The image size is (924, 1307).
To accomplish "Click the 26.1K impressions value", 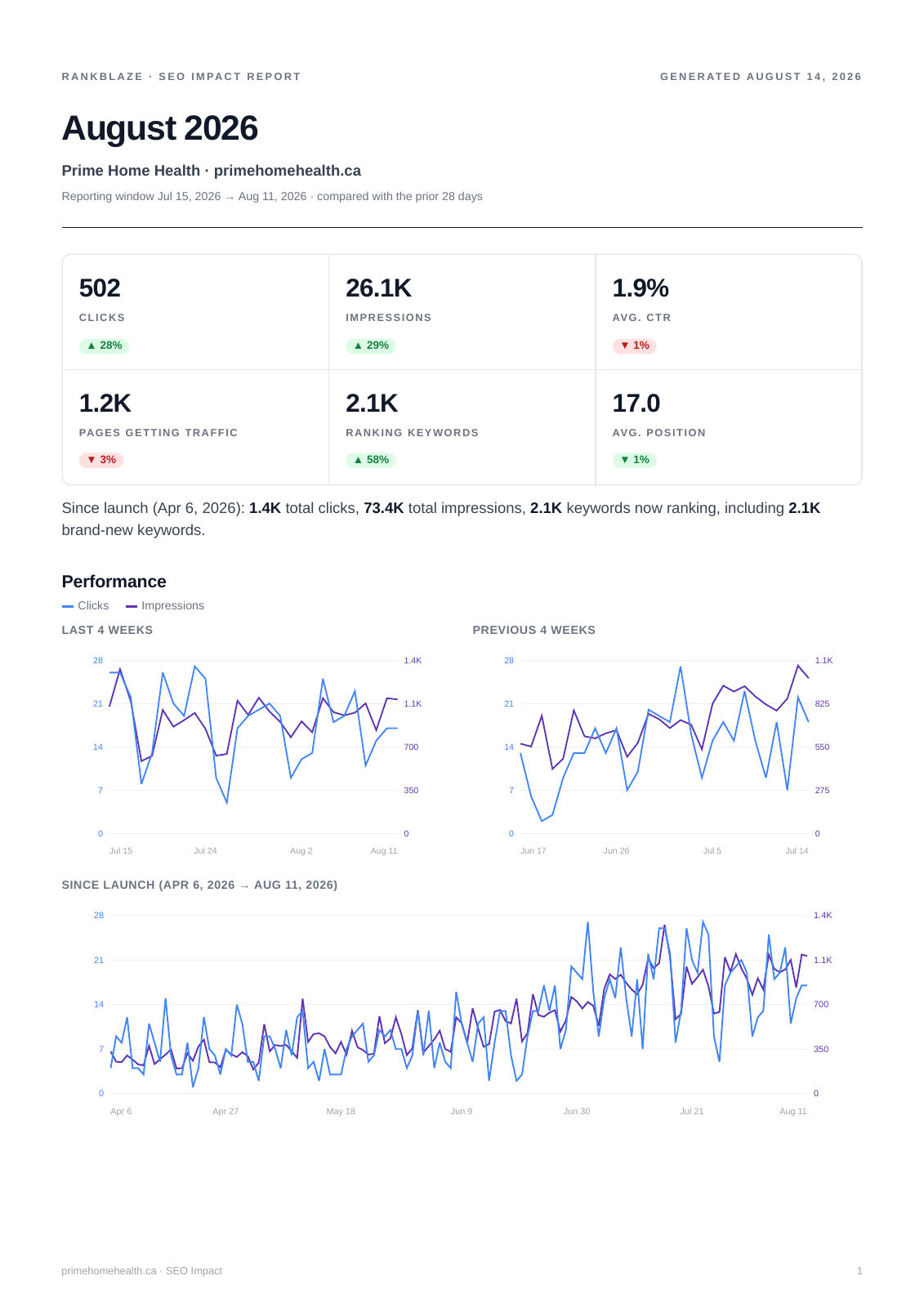I will (378, 288).
